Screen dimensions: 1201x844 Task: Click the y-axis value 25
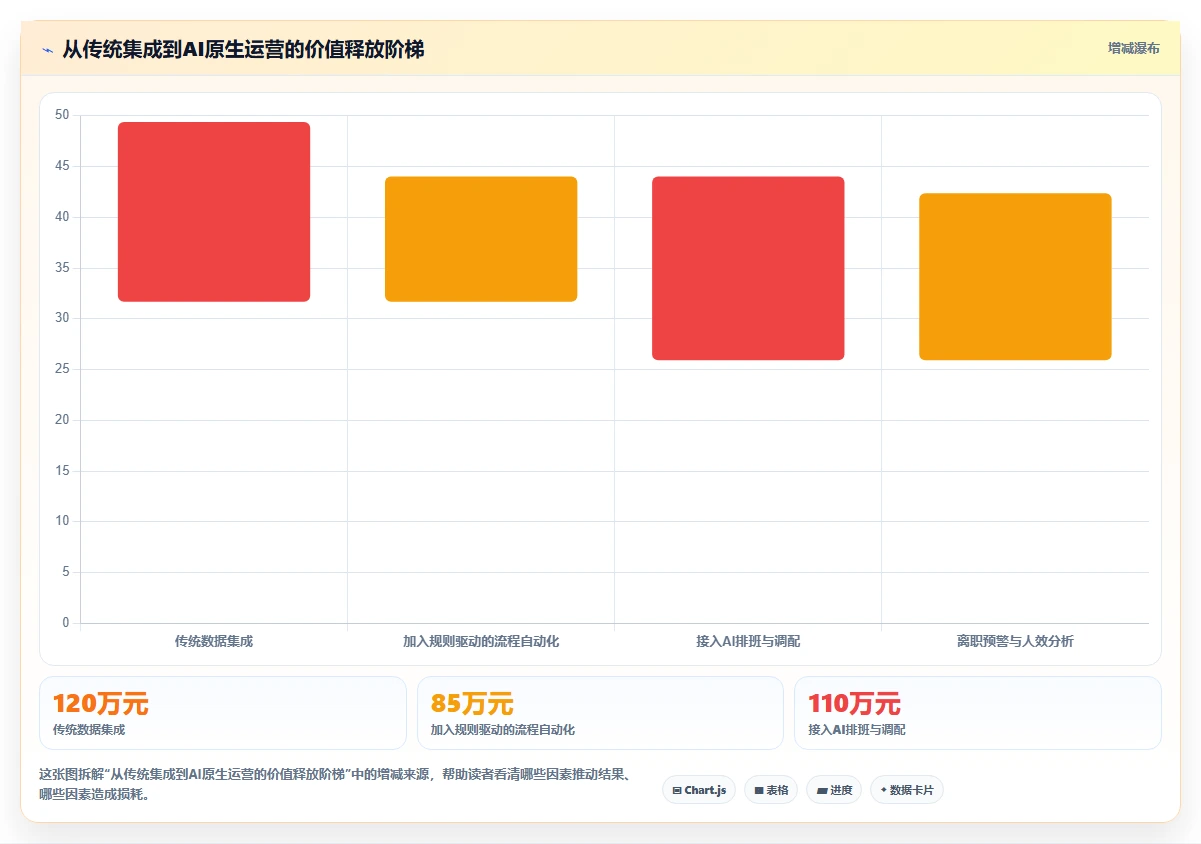[x=62, y=369]
